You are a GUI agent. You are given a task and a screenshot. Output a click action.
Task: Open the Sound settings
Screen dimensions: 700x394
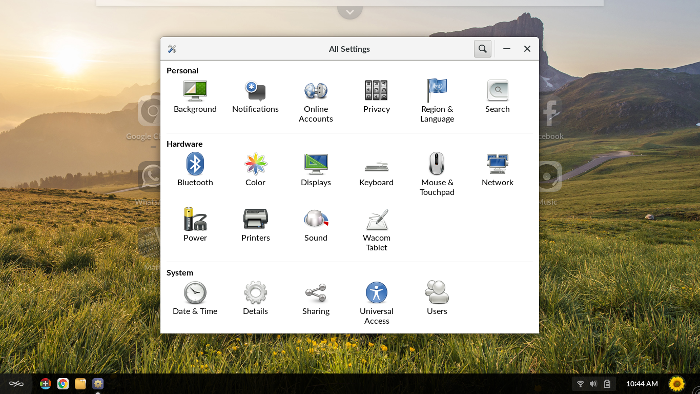(316, 225)
